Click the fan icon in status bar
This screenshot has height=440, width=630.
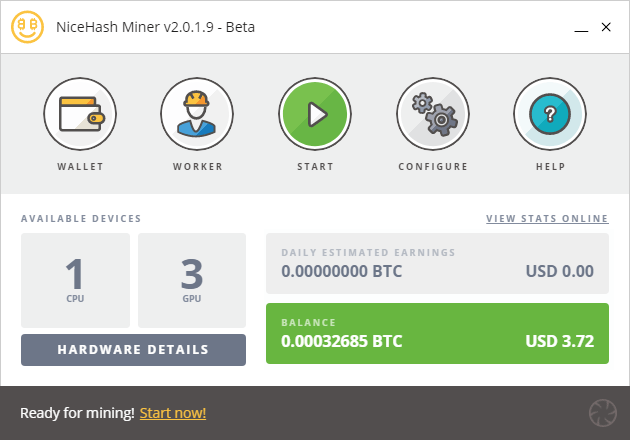pos(603,413)
